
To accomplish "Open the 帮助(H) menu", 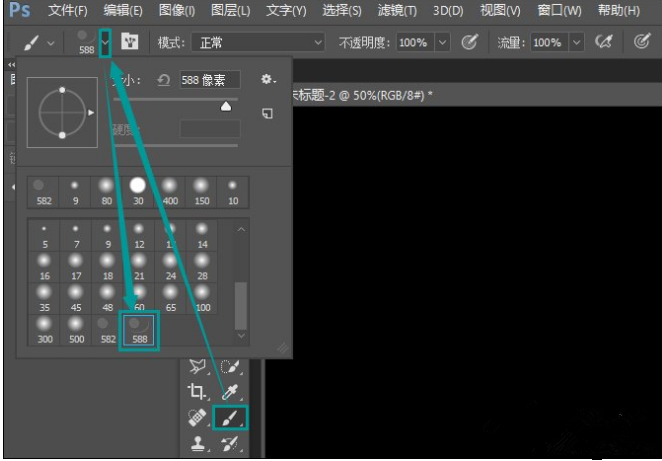I will tap(619, 11).
